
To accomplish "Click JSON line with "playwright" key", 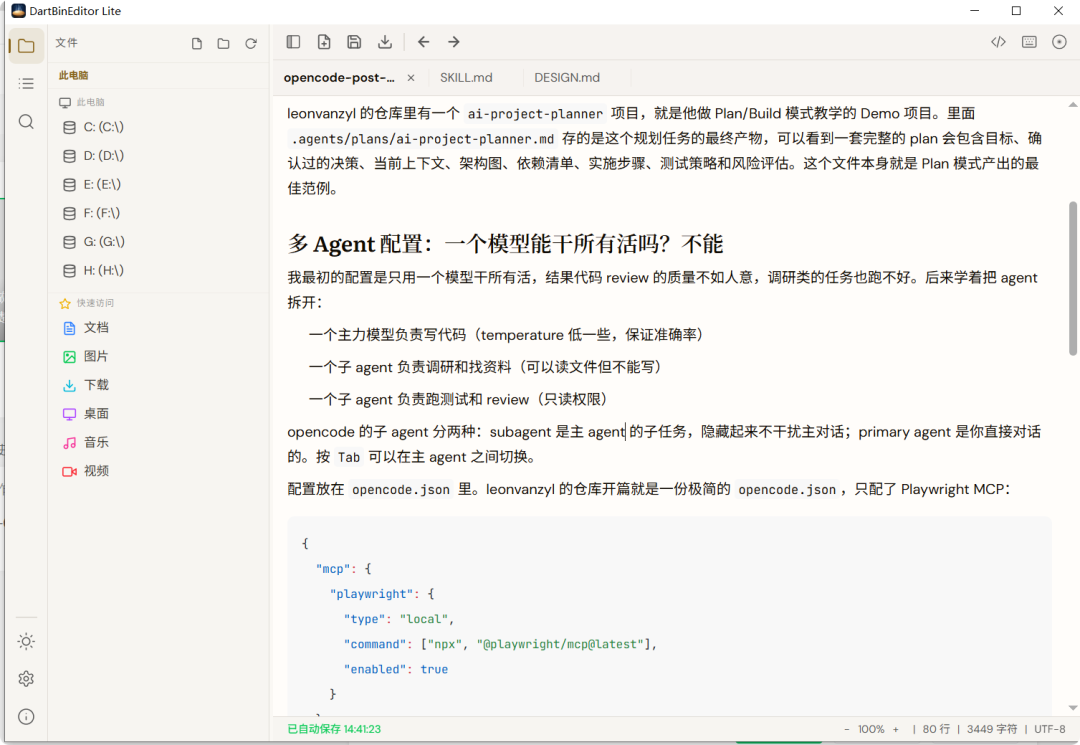I will [x=382, y=594].
